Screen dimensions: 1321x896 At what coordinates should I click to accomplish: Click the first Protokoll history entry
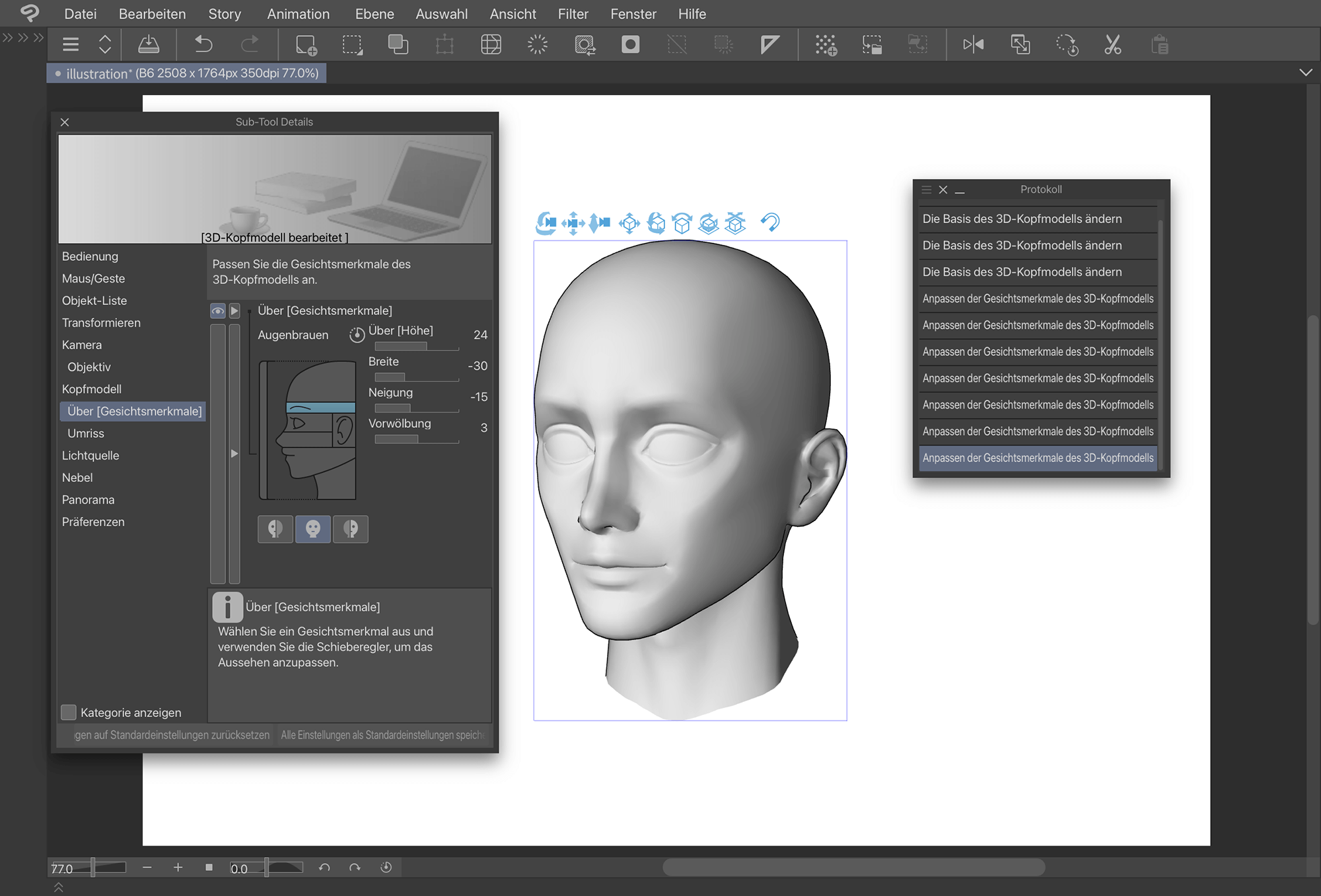pyautogui.click(x=1037, y=219)
